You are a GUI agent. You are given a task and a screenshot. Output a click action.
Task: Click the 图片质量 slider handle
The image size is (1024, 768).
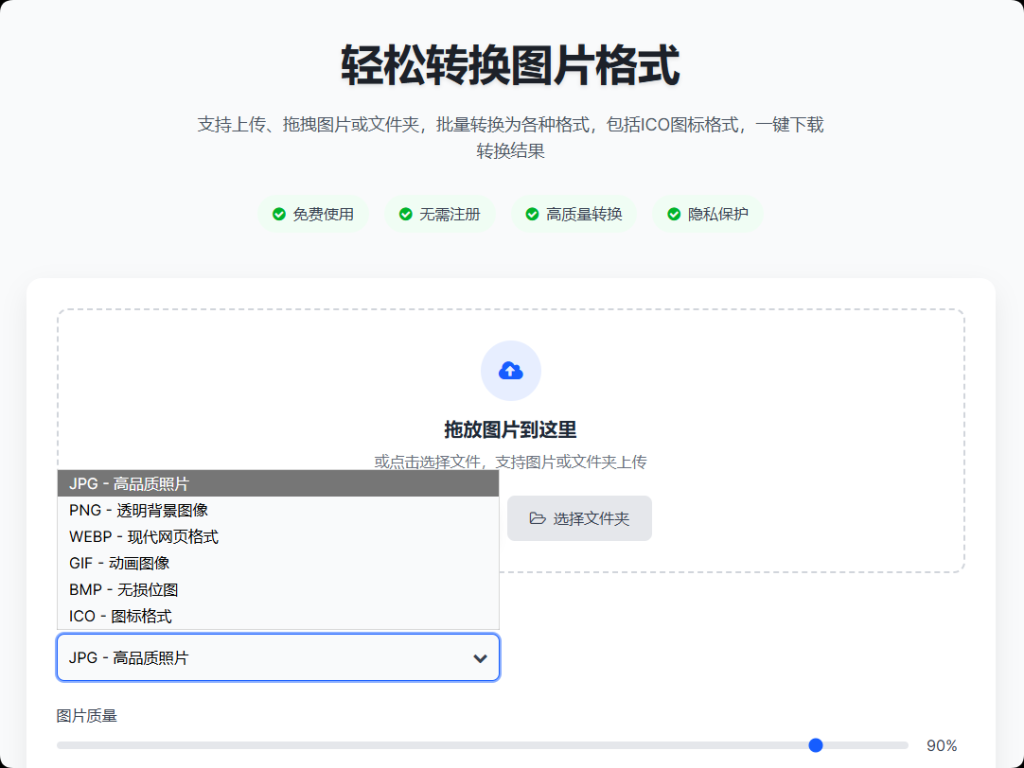(815, 745)
